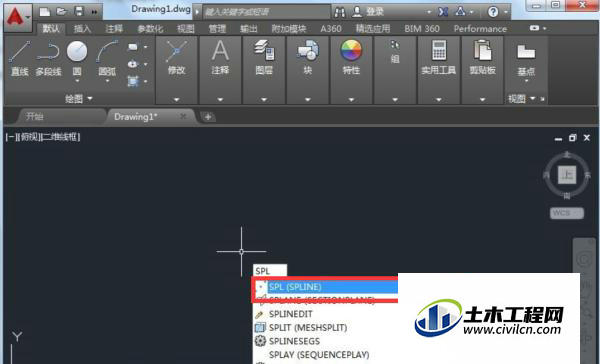The height and width of the screenshot is (364, 600).
Task: Click the ellipse tool icon in draw panel
Action: [132, 64]
